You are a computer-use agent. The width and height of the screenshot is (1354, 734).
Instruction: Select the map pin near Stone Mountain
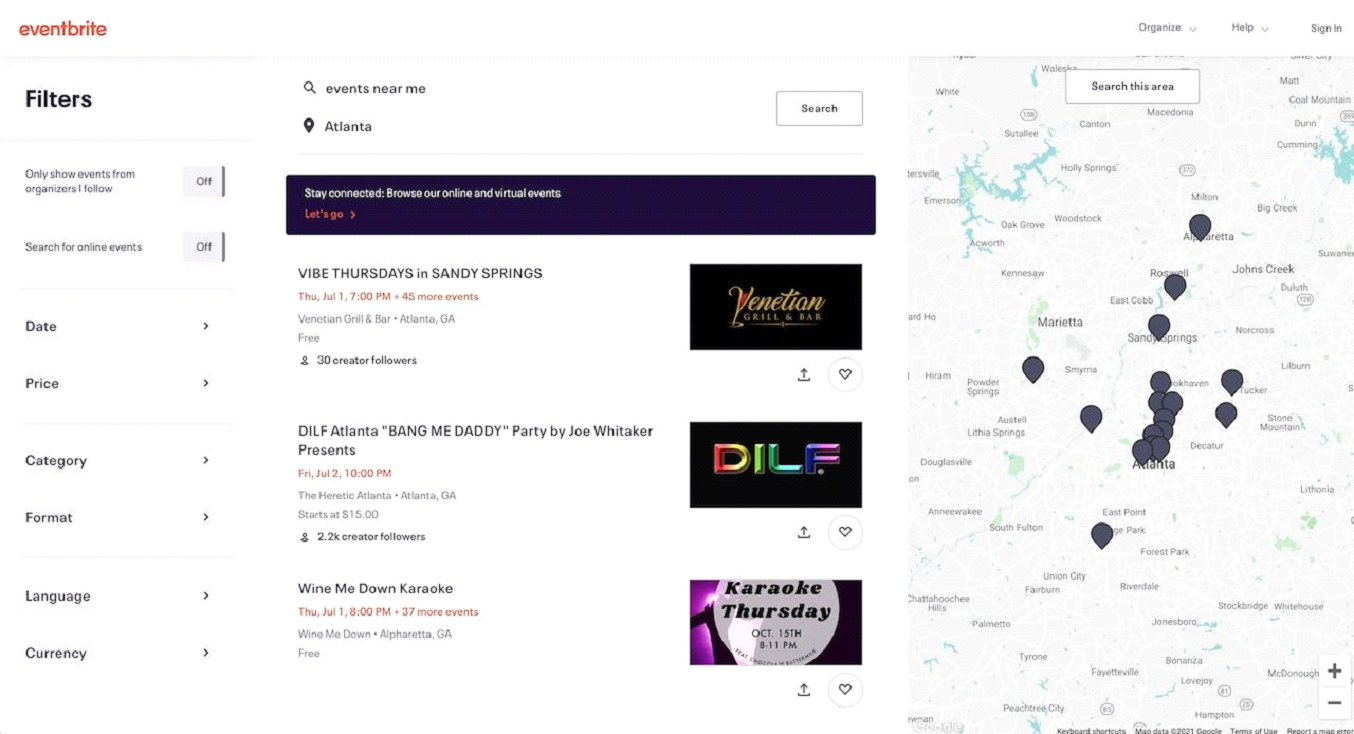[1226, 414]
